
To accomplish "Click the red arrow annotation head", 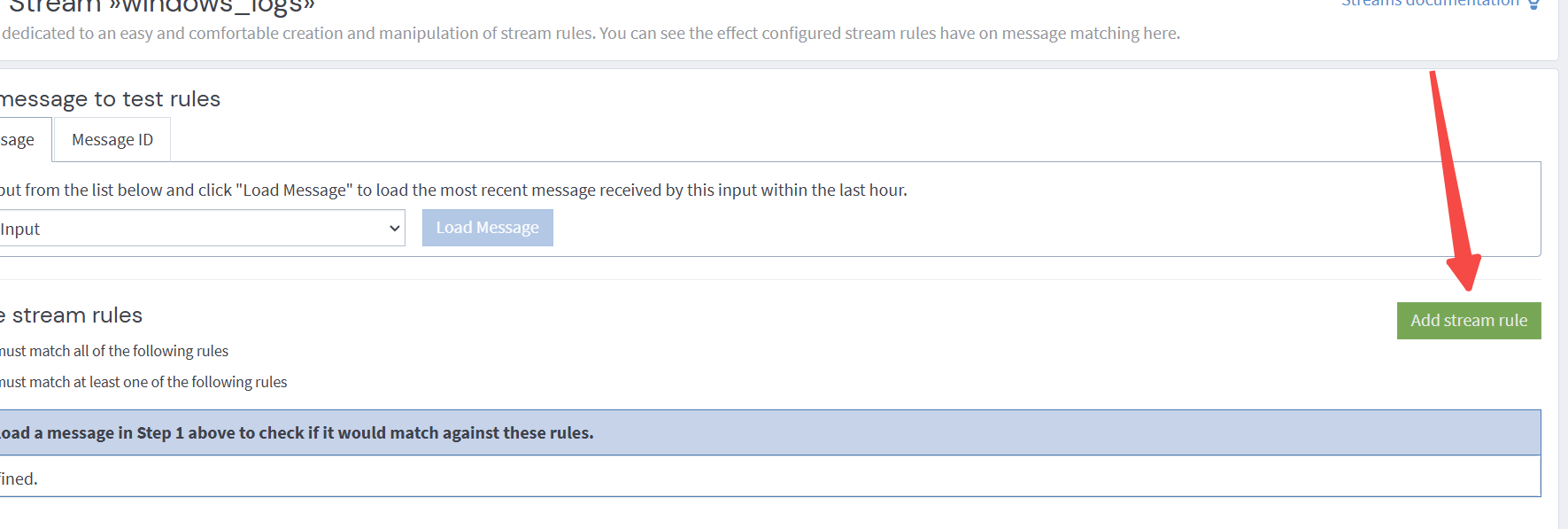I will [x=1464, y=271].
